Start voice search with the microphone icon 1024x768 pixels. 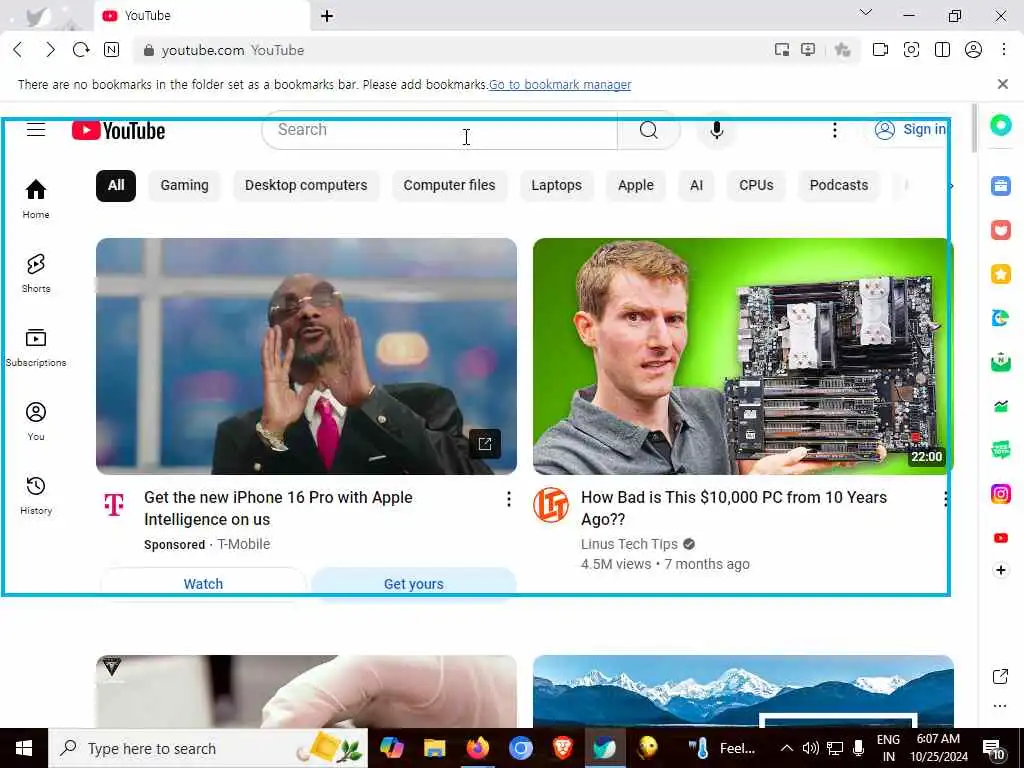pos(716,130)
